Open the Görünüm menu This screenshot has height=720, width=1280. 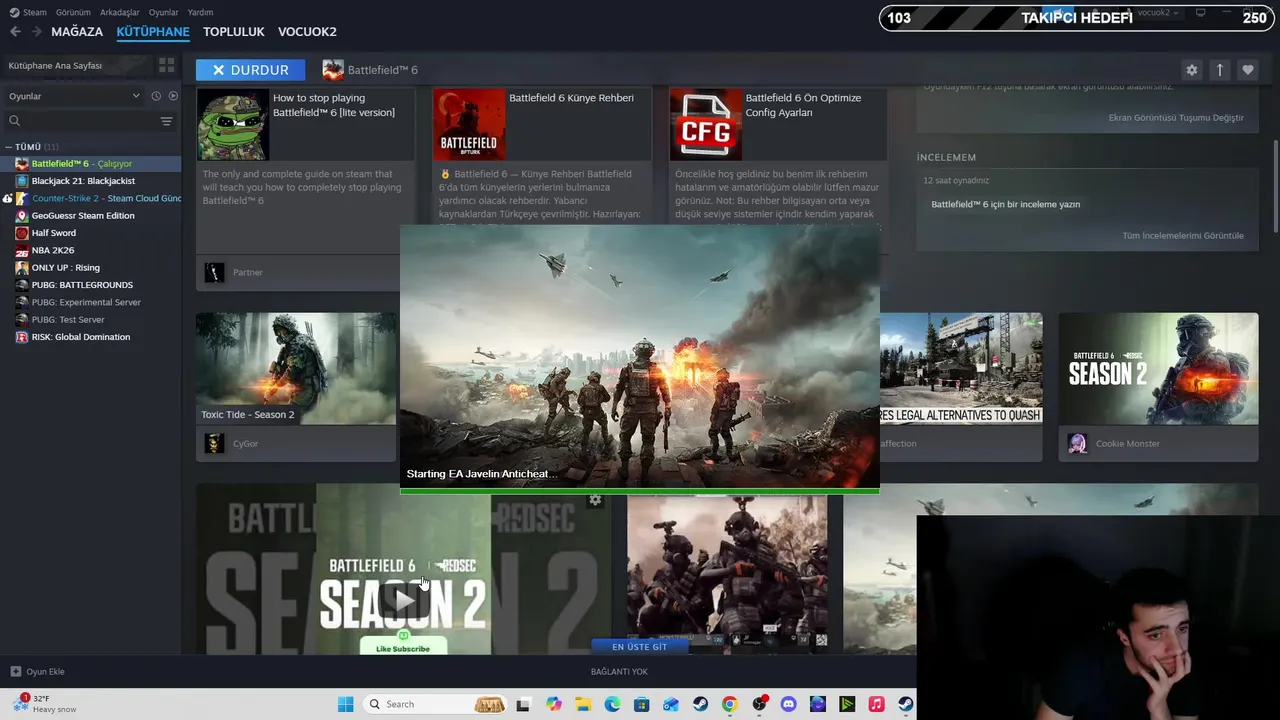tap(73, 12)
